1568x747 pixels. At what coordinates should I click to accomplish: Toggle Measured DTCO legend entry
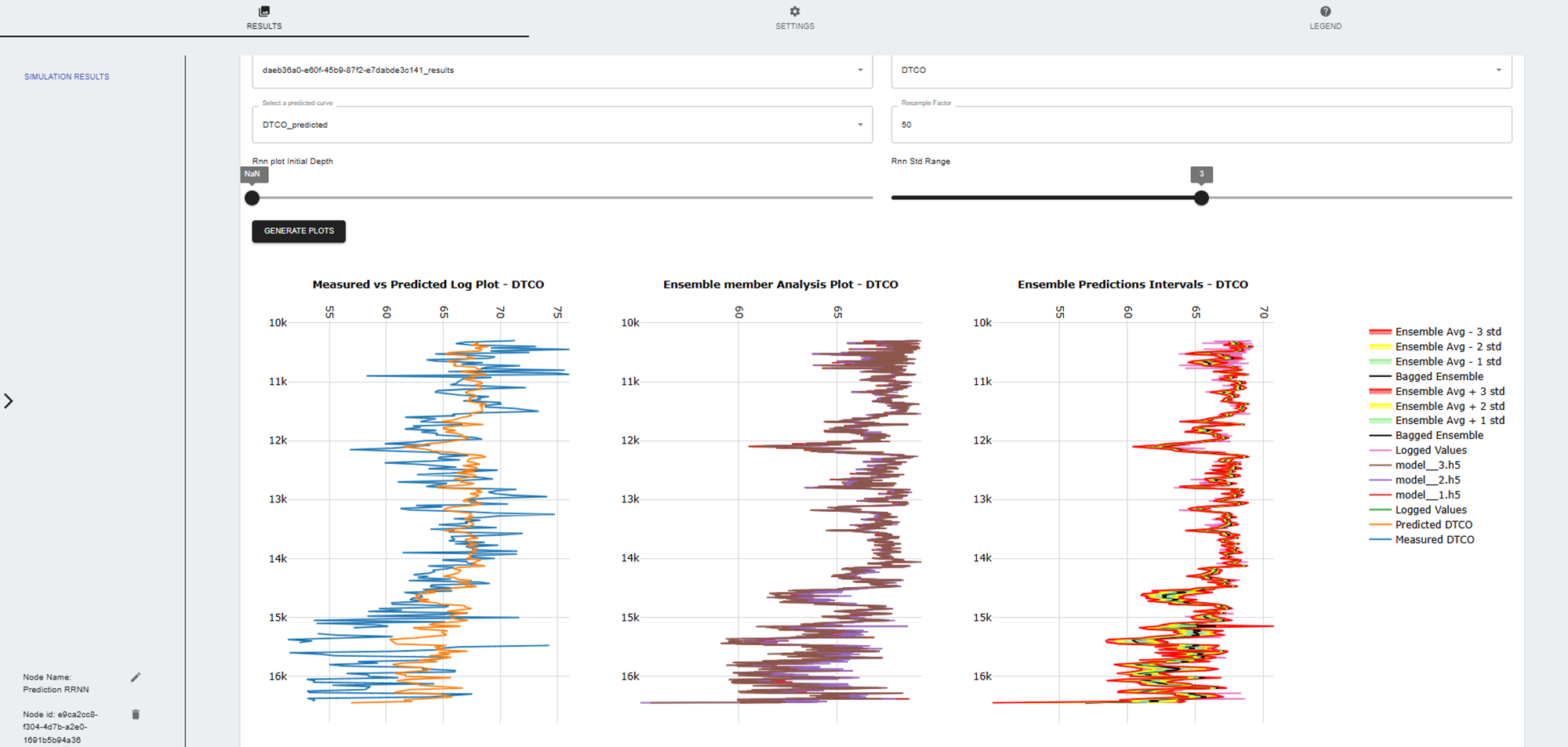point(1434,540)
